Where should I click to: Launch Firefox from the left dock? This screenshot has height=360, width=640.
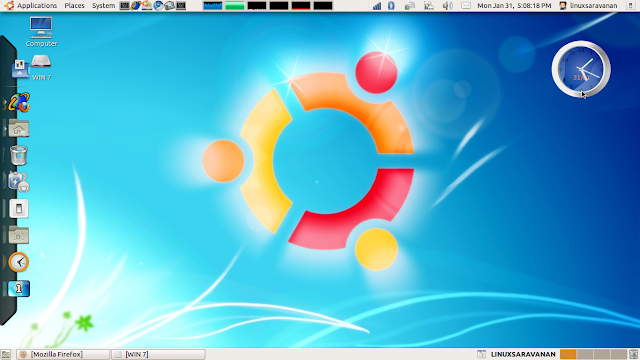(x=19, y=102)
